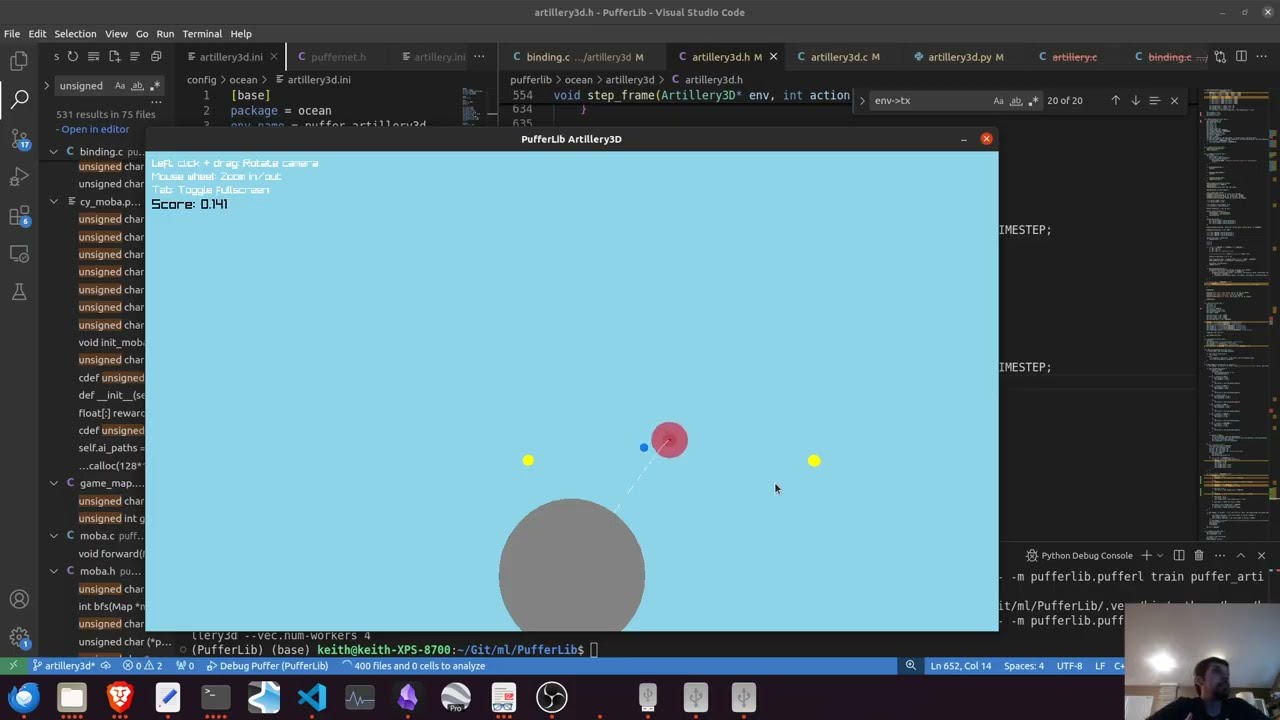The image size is (1280, 720).
Task: Toggle match whole word in sidebar search
Action: 137,86
